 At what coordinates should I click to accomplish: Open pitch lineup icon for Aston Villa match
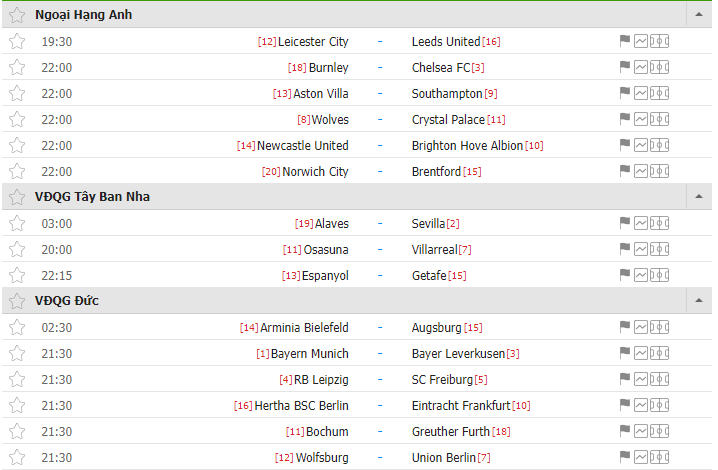[659, 93]
